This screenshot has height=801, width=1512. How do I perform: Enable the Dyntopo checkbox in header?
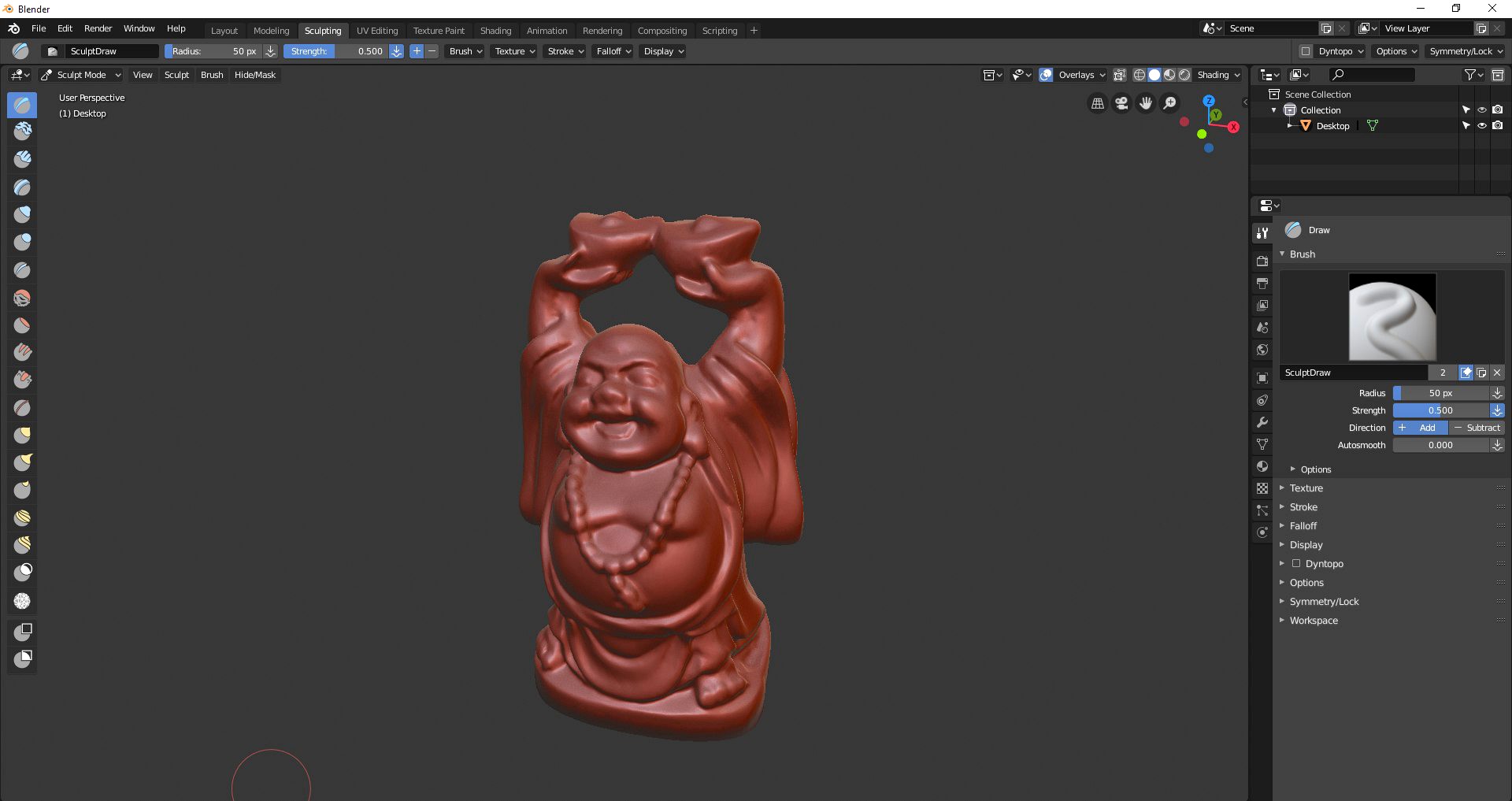pyautogui.click(x=1306, y=51)
